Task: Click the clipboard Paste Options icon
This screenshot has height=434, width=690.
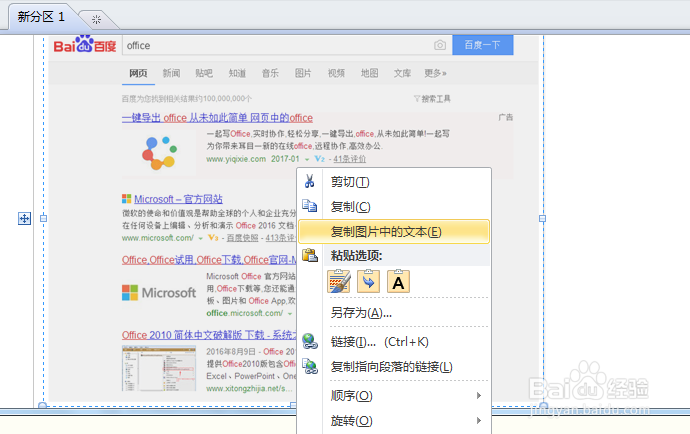Action: point(310,255)
